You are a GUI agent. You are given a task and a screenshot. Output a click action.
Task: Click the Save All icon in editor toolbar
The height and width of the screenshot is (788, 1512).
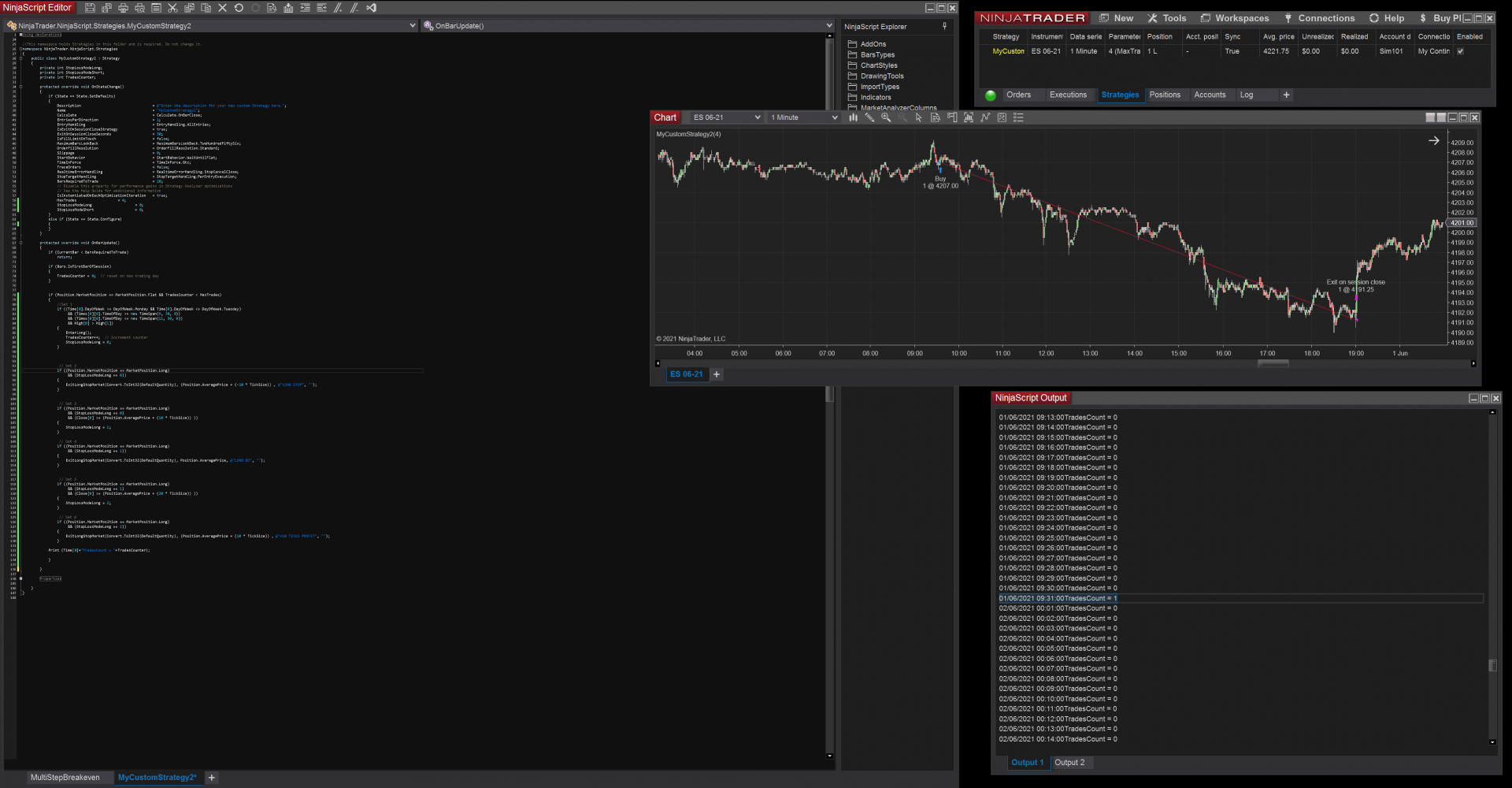click(106, 8)
